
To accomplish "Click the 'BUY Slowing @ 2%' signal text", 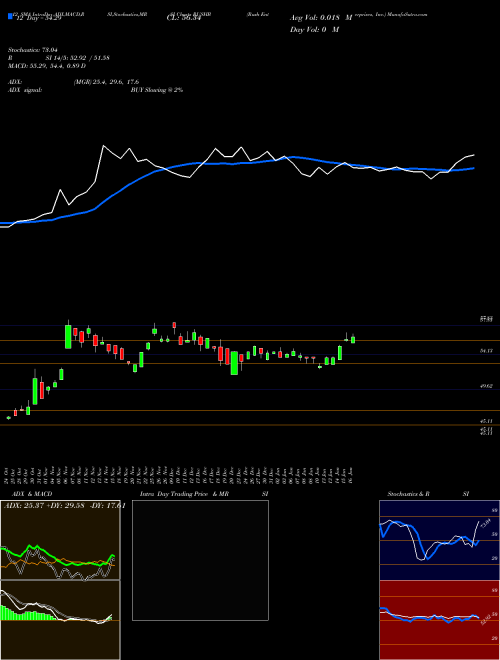I will [x=157, y=90].
